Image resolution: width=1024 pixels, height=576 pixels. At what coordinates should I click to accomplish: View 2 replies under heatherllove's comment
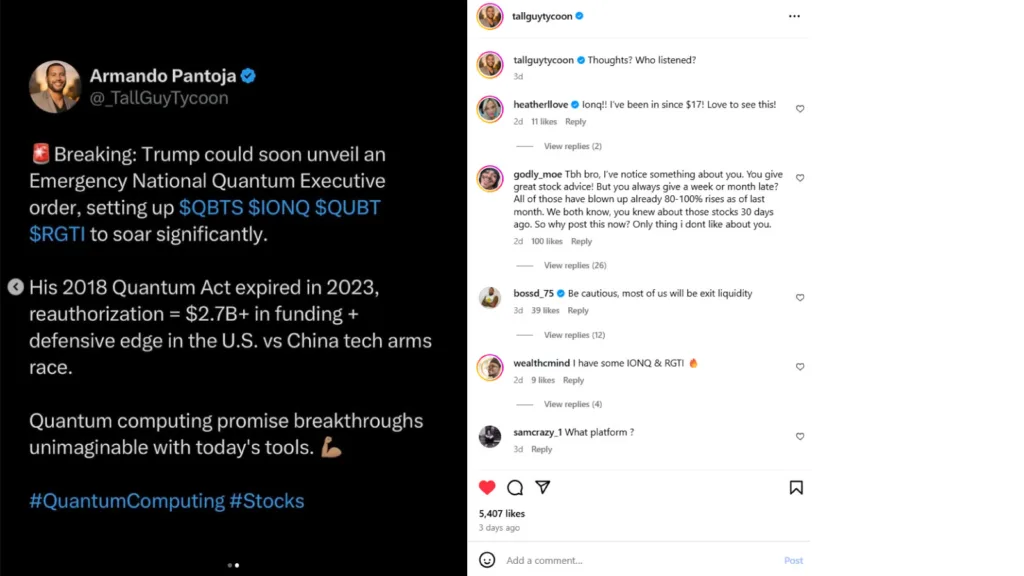572,147
